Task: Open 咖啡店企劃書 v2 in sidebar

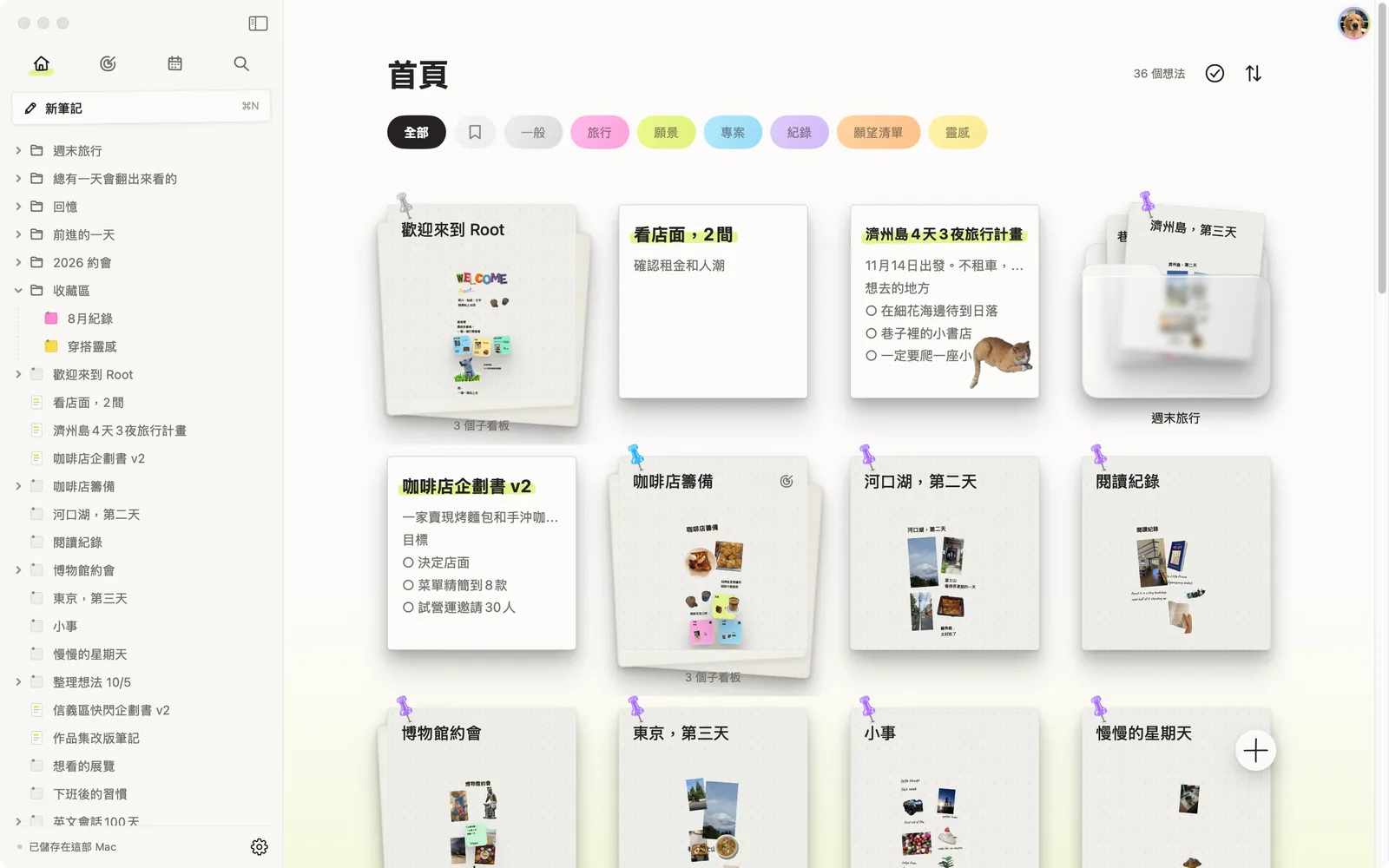Action: 142,458
